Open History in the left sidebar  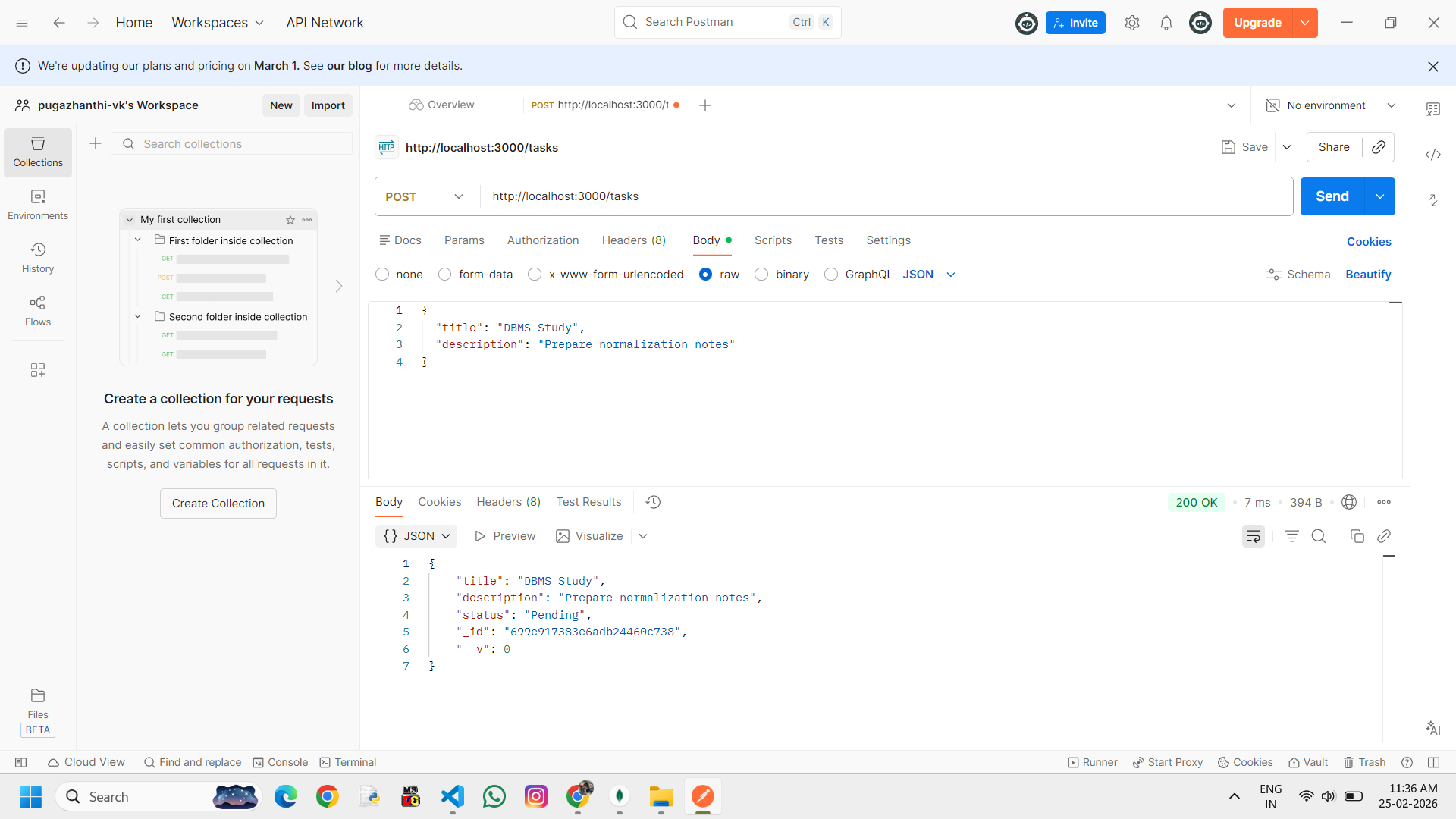tap(38, 257)
